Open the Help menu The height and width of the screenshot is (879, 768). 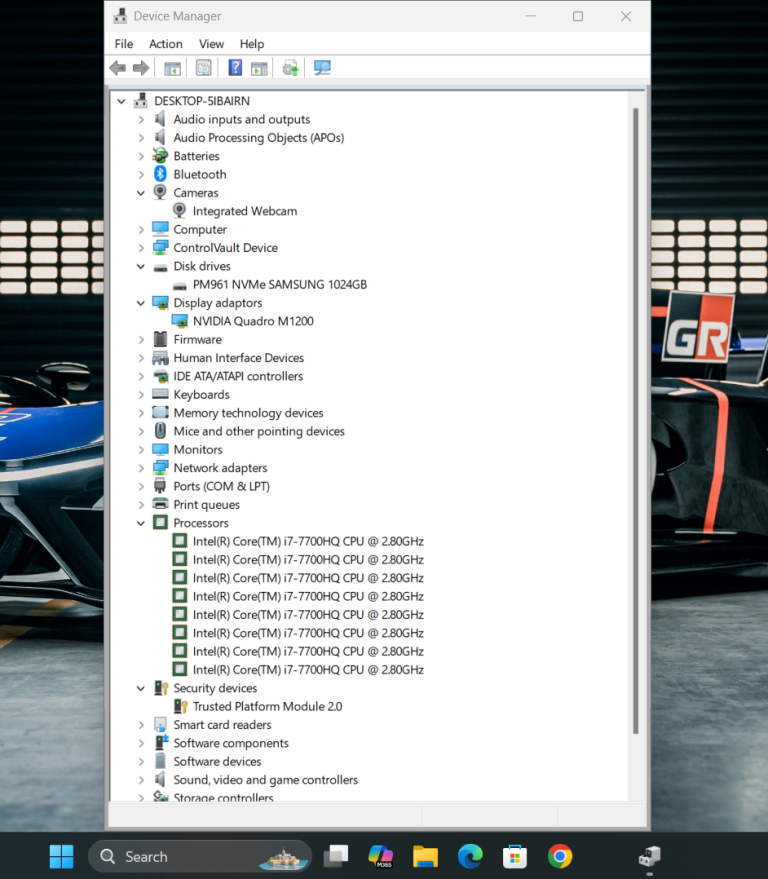(252, 44)
